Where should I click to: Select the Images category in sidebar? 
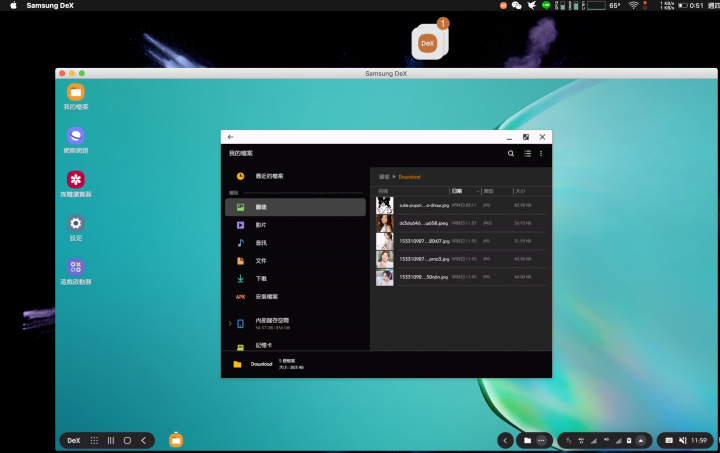[295, 207]
